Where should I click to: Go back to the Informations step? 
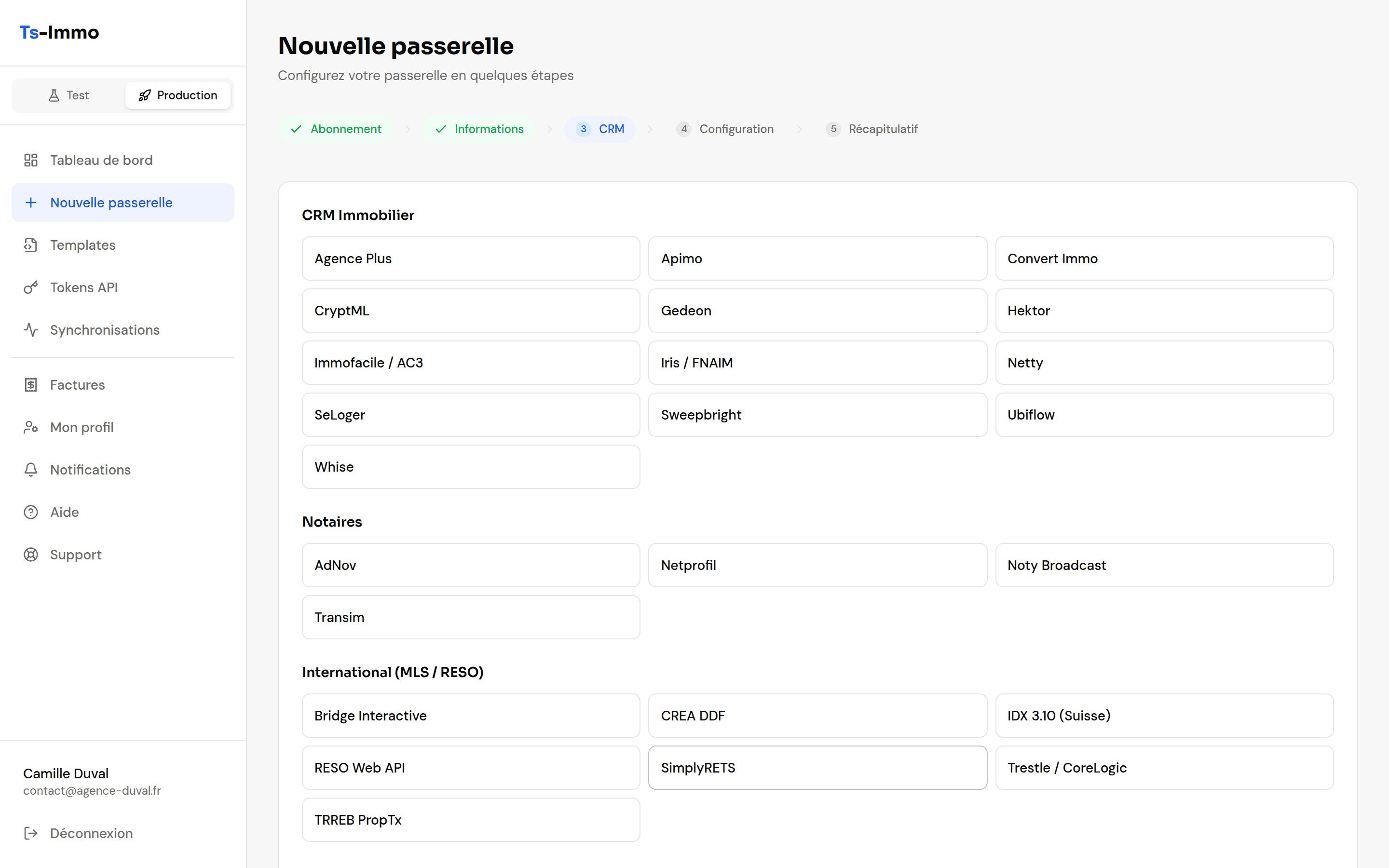pos(479,129)
